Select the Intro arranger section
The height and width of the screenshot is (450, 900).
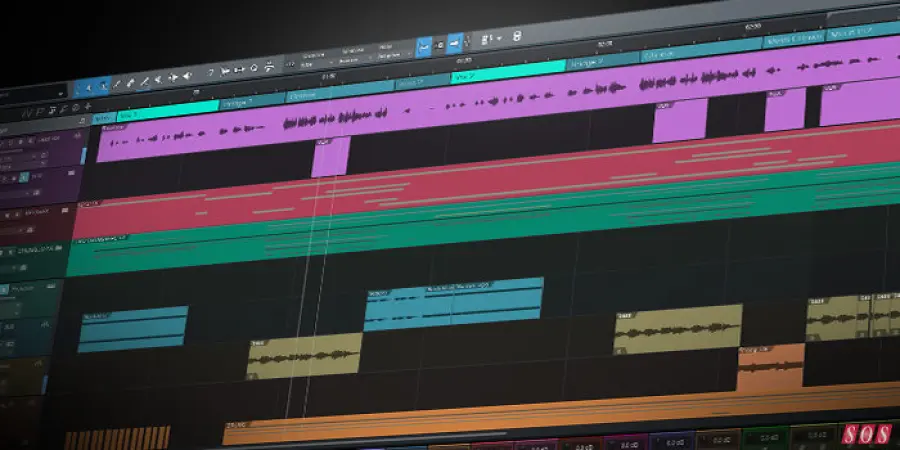tap(103, 118)
